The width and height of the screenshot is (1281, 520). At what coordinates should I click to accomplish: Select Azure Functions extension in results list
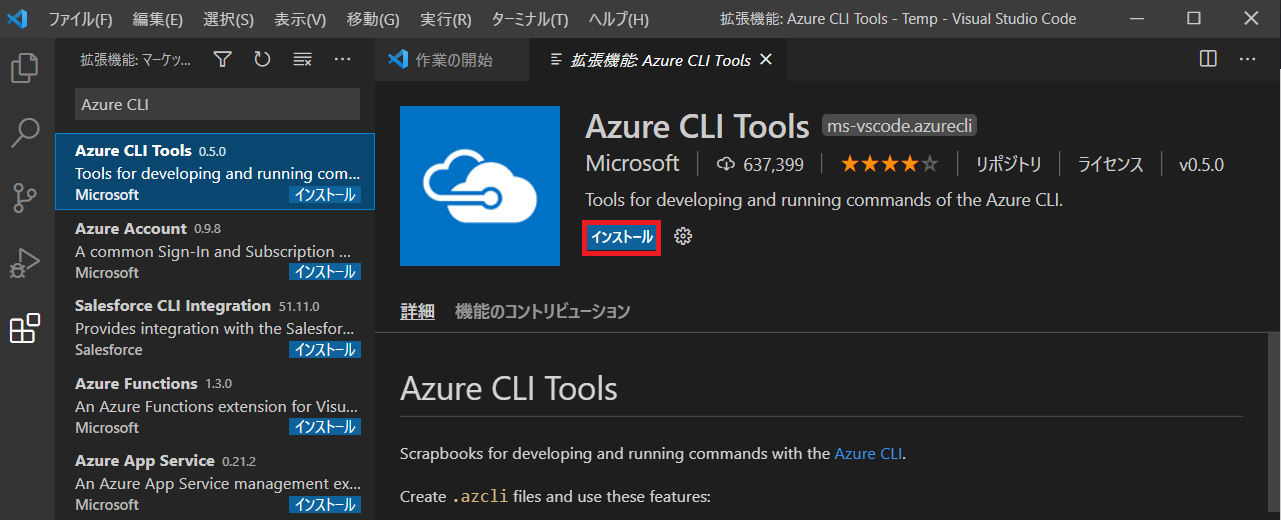pos(215,405)
